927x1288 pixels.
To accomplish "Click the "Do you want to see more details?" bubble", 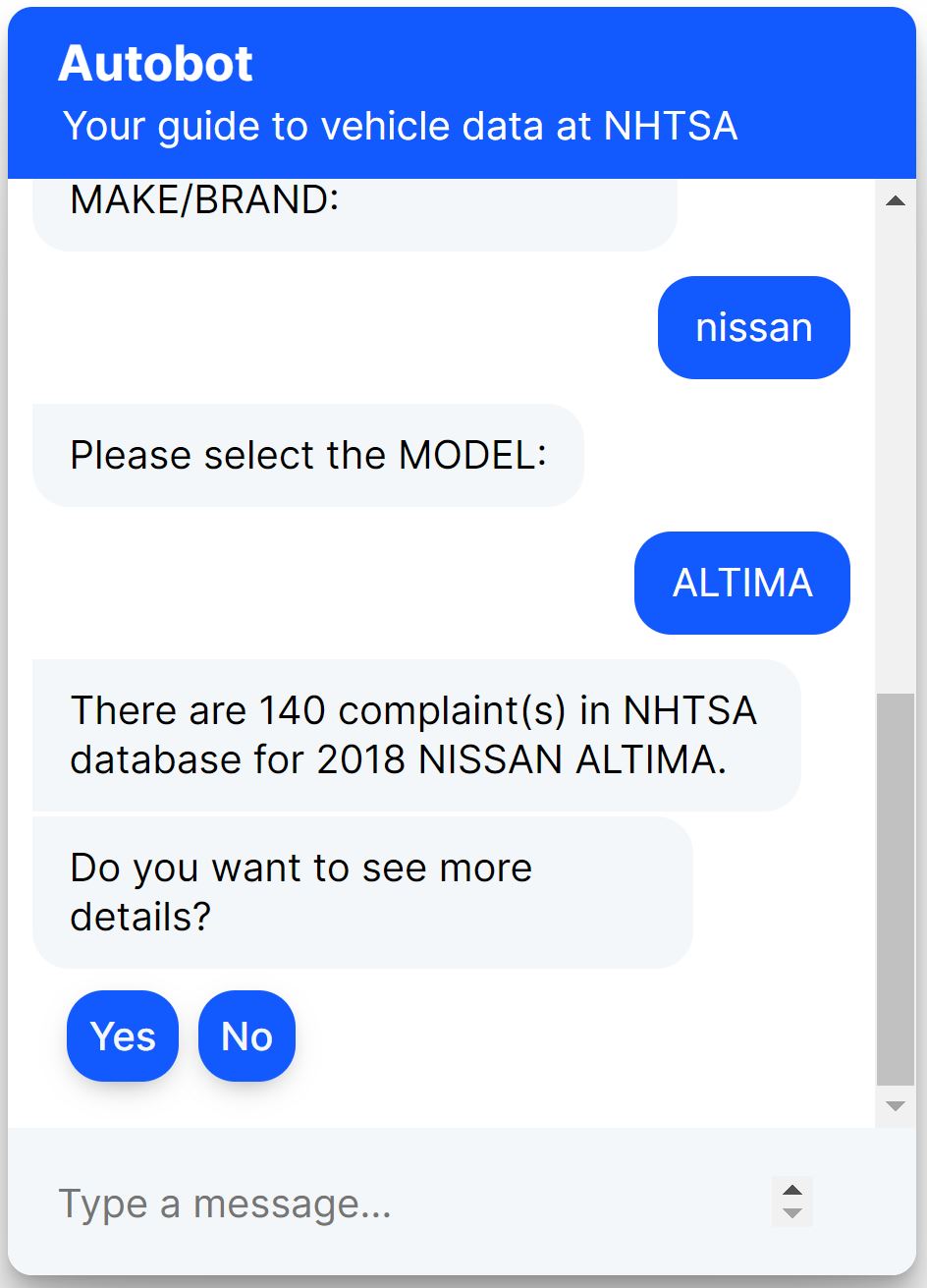I will (362, 892).
